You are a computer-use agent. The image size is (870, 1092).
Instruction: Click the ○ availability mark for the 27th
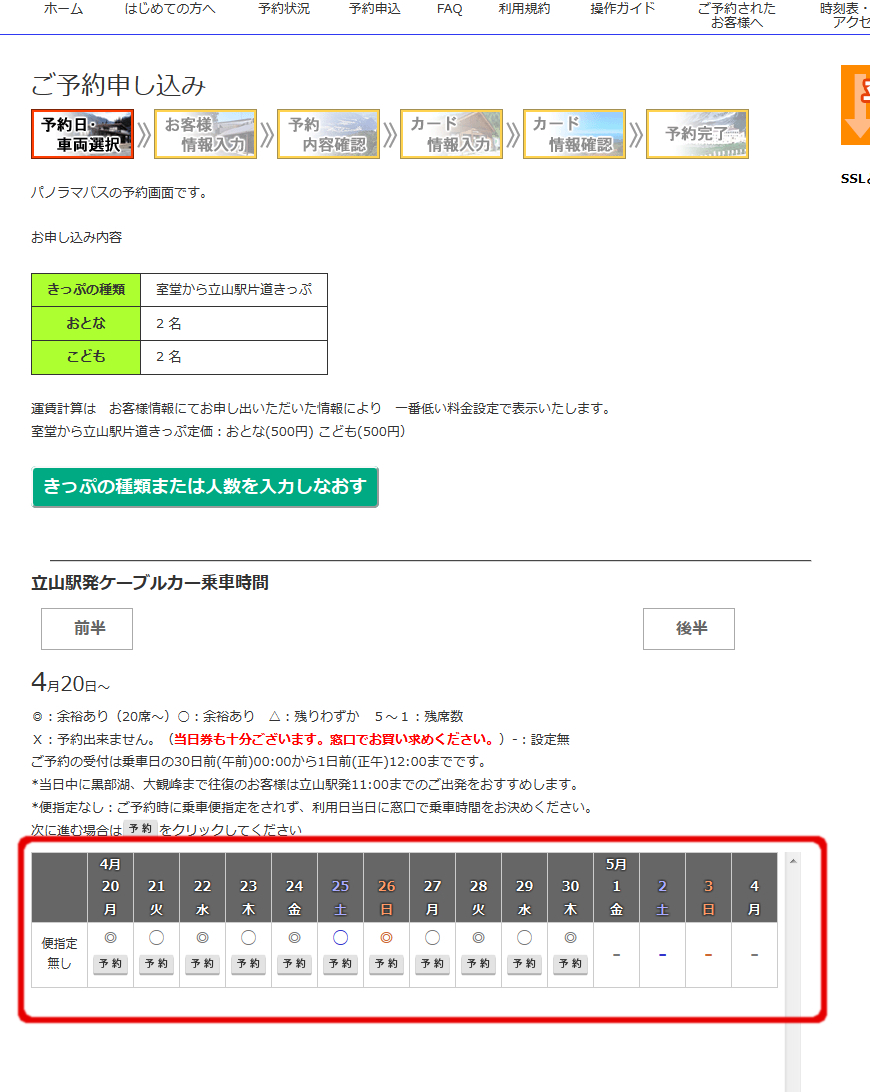[433, 938]
